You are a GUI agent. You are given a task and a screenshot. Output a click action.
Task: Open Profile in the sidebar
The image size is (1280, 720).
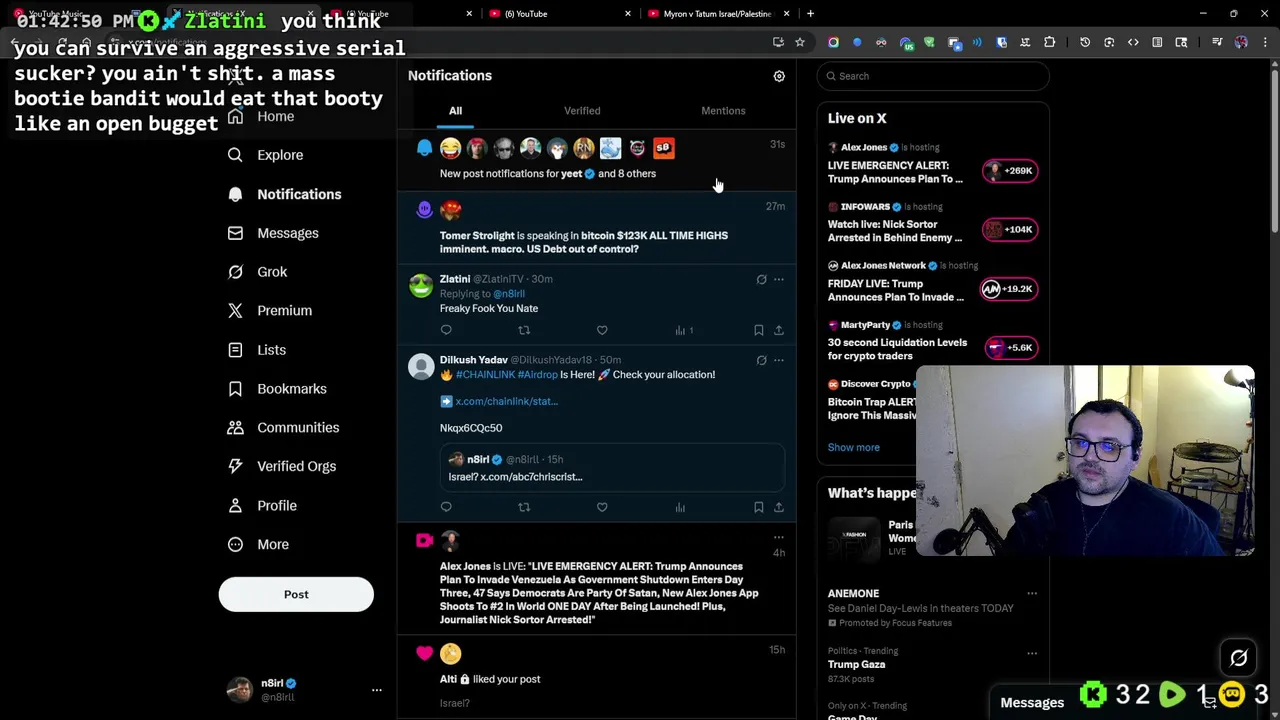pyautogui.click(x=262, y=506)
